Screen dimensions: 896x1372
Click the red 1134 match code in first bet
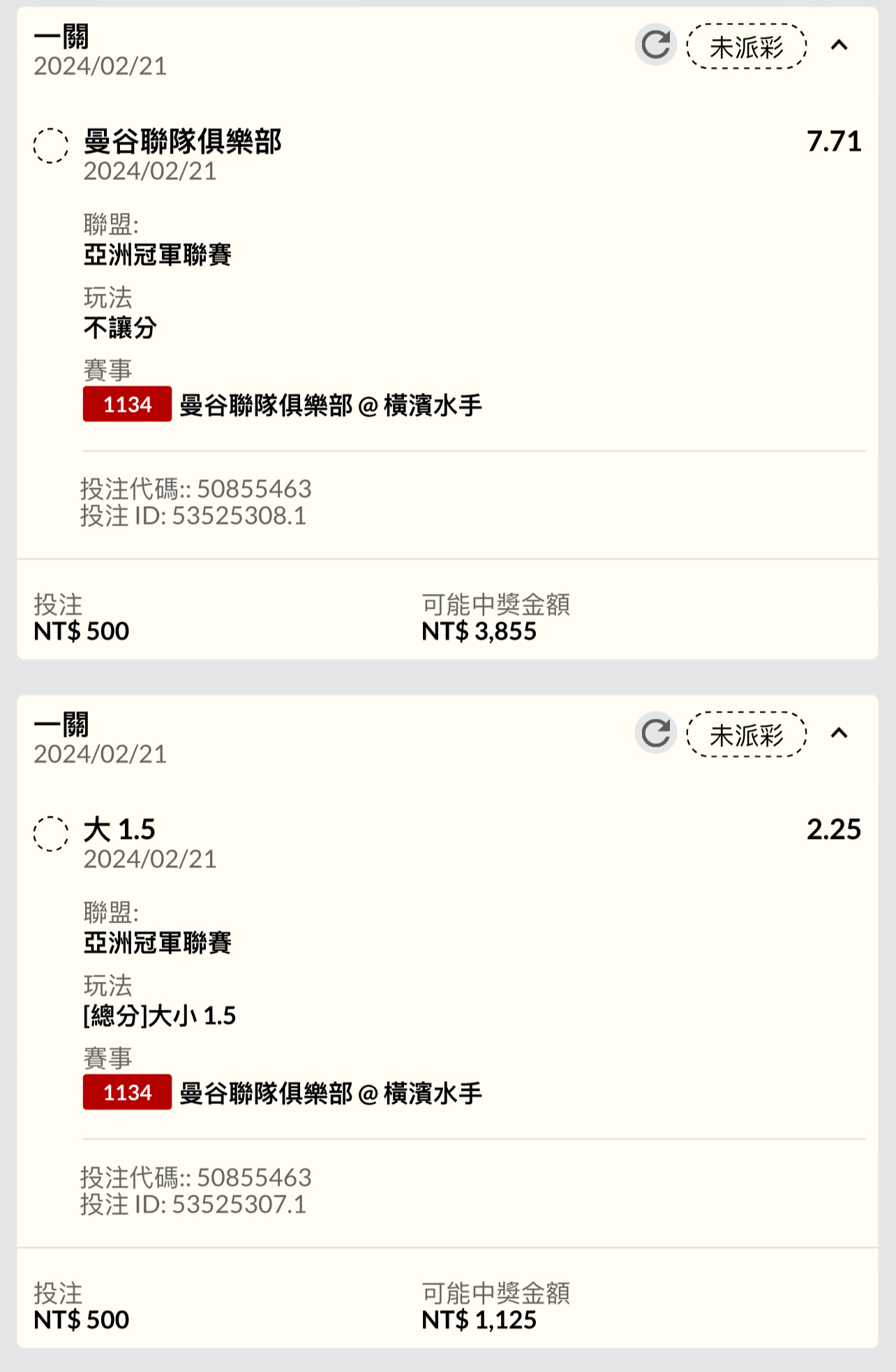click(127, 404)
